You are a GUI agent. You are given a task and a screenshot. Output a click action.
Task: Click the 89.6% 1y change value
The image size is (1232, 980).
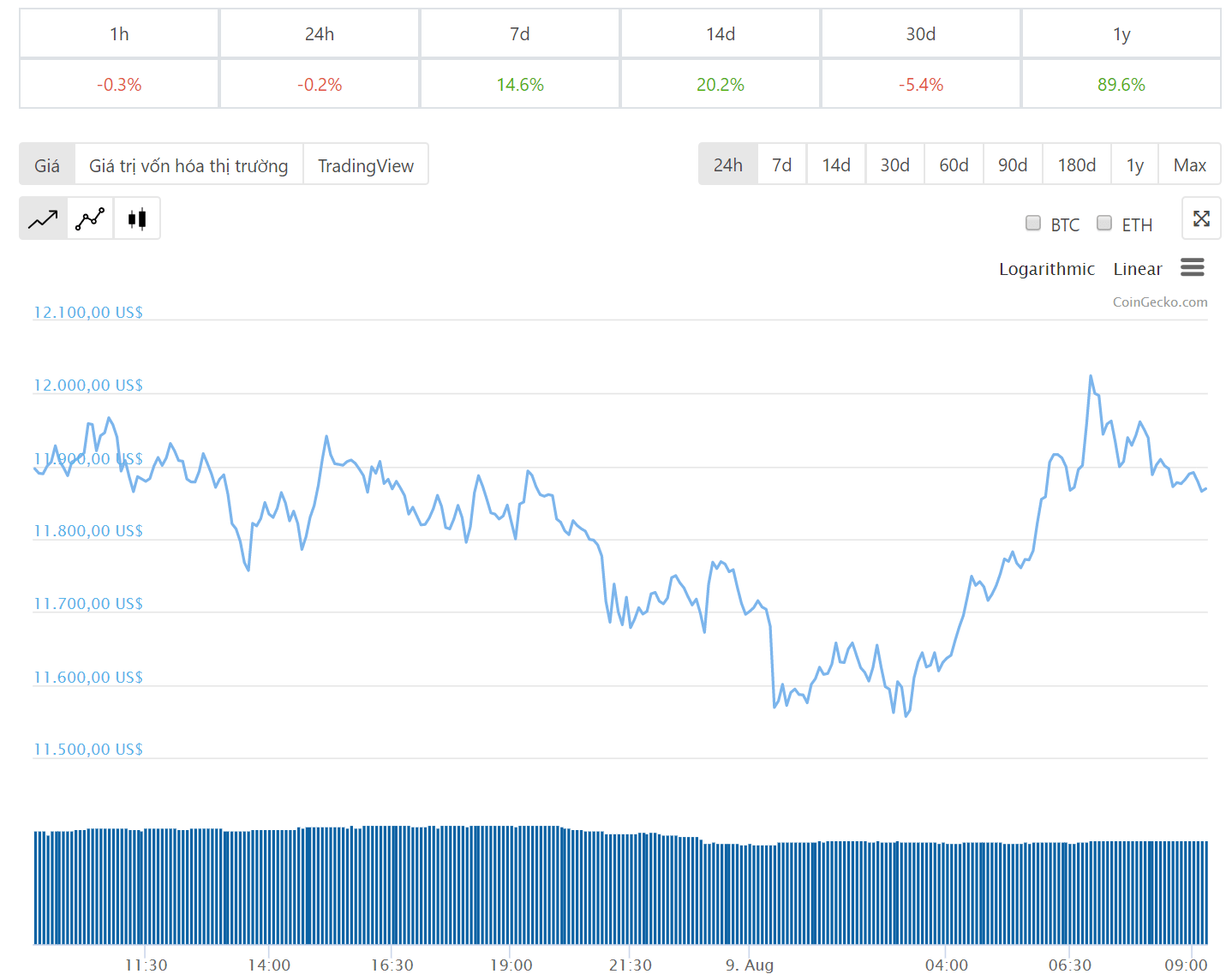1121,84
